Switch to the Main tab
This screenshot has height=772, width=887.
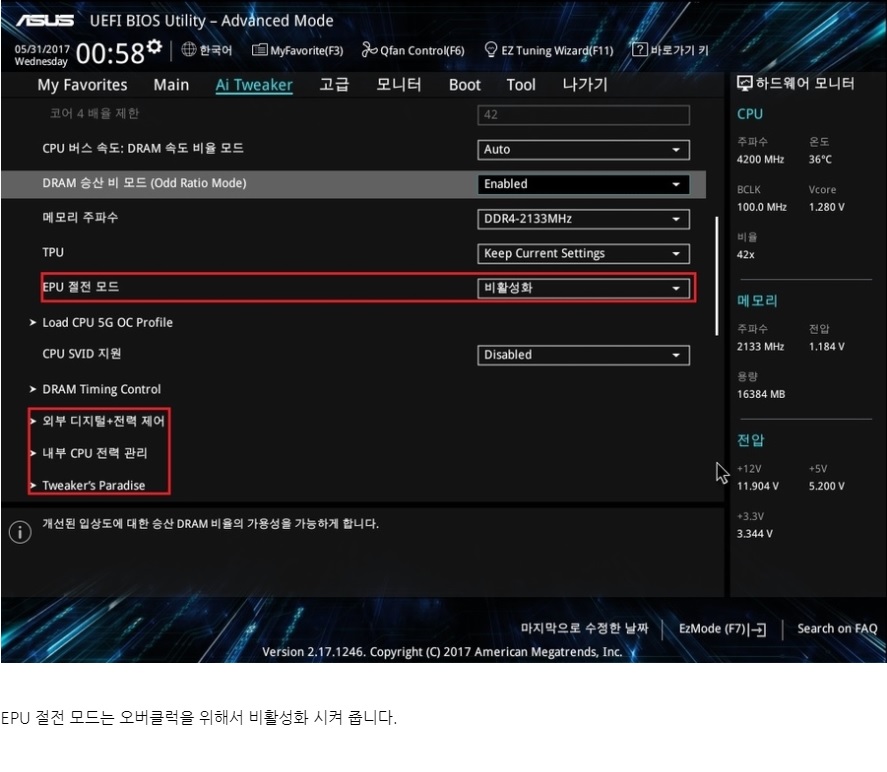(x=171, y=85)
